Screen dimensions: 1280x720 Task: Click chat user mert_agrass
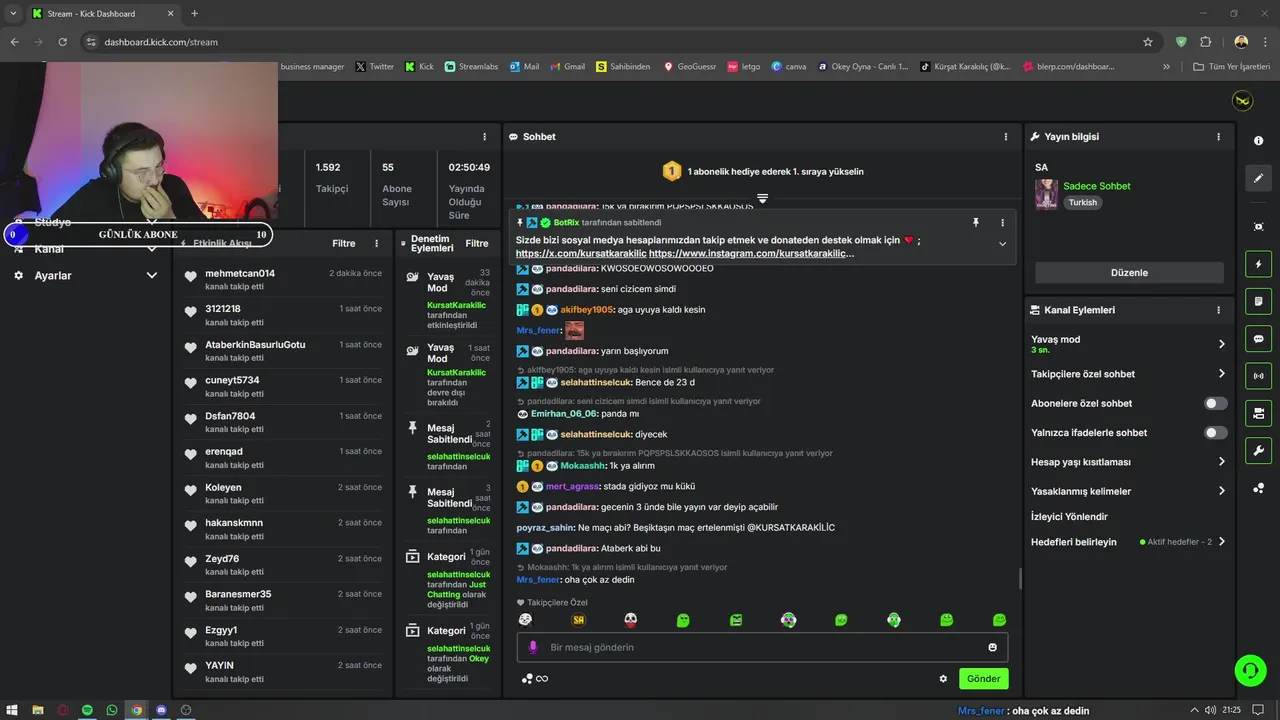(x=573, y=486)
